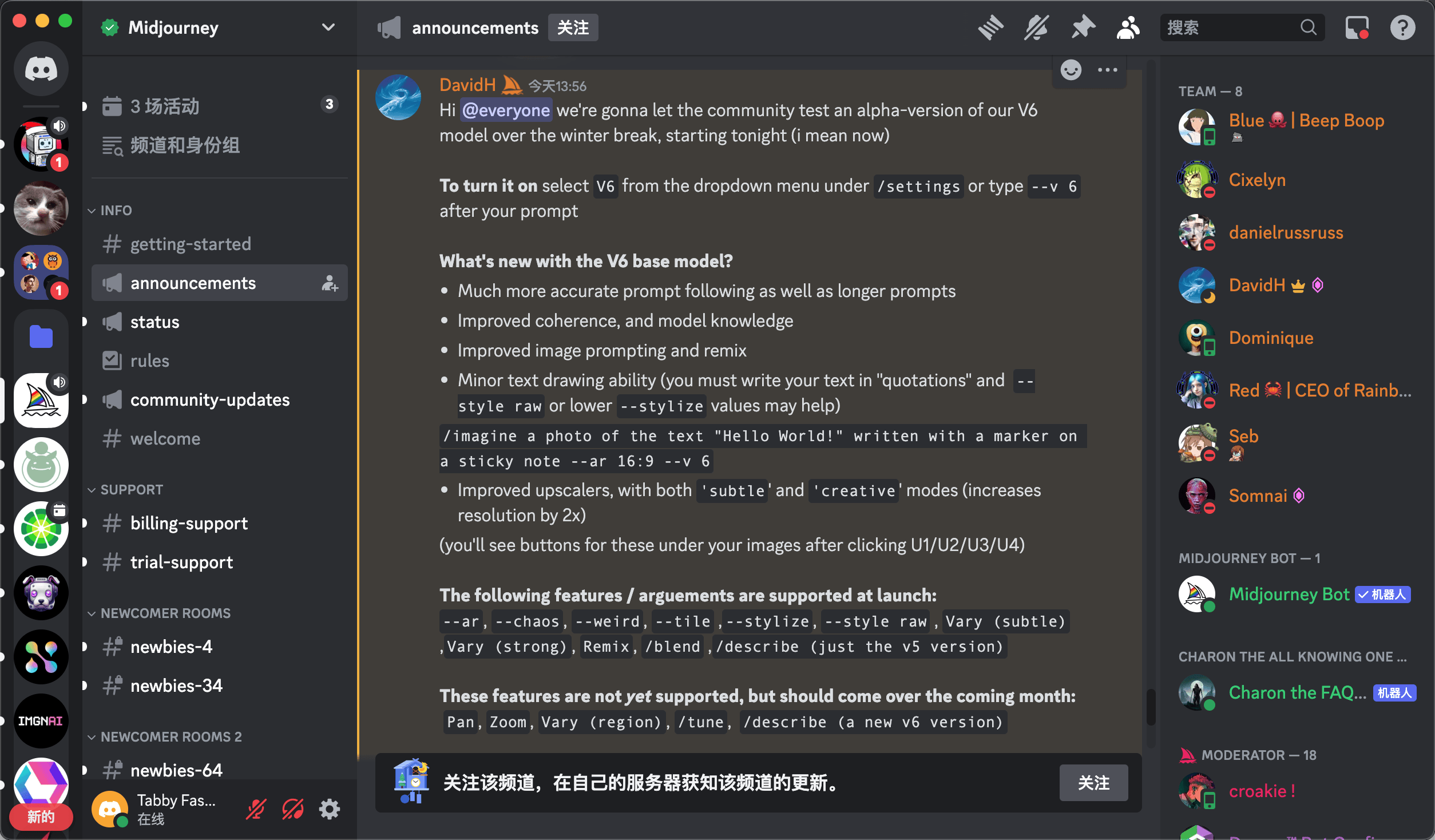The width and height of the screenshot is (1435, 840).
Task: Toggle the member list visibility
Action: 1128,27
